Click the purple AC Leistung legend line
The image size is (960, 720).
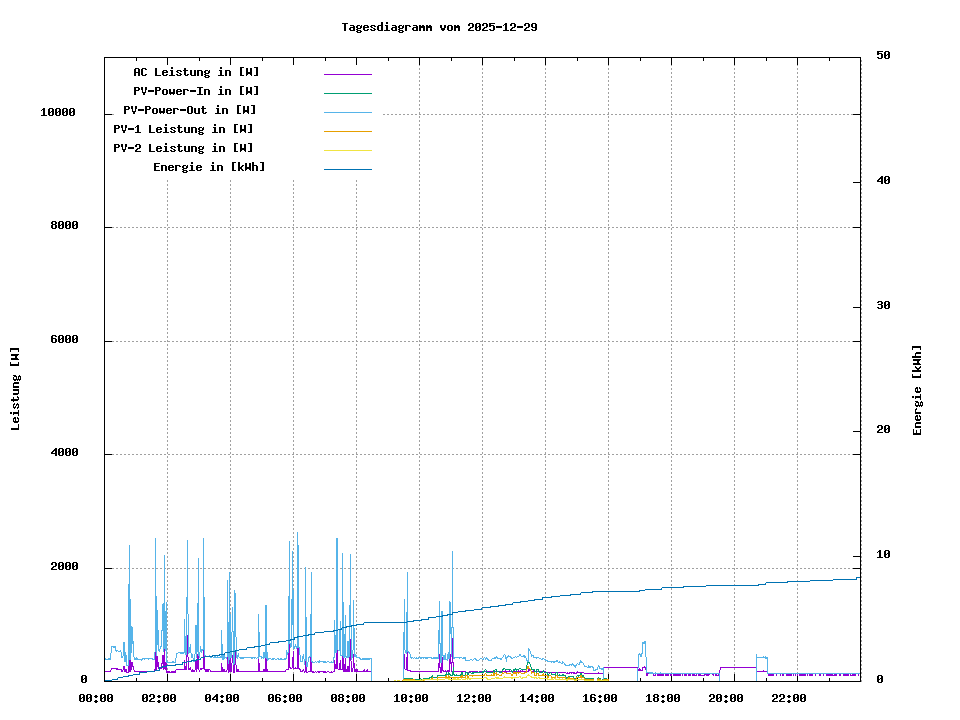347,74
